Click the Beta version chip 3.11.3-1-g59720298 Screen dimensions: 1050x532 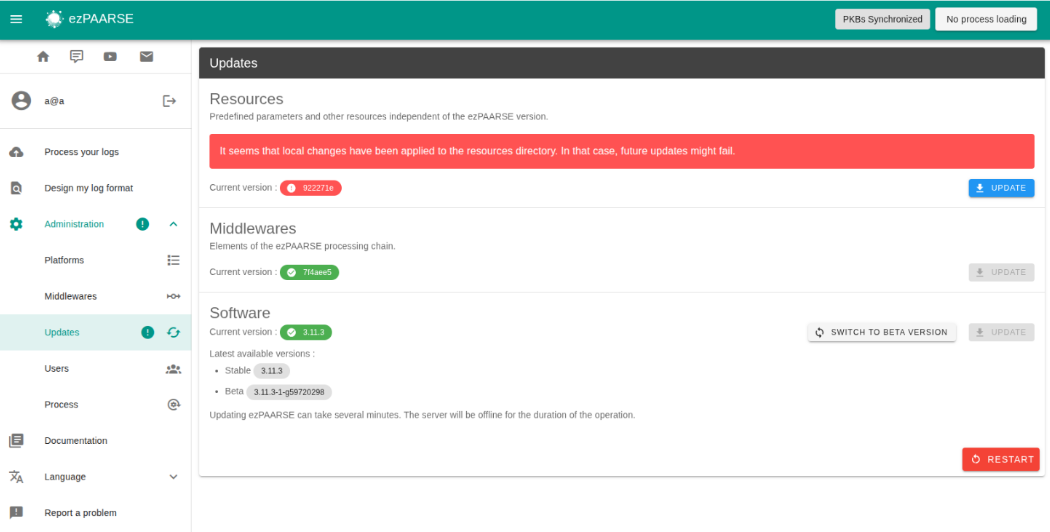click(x=289, y=392)
